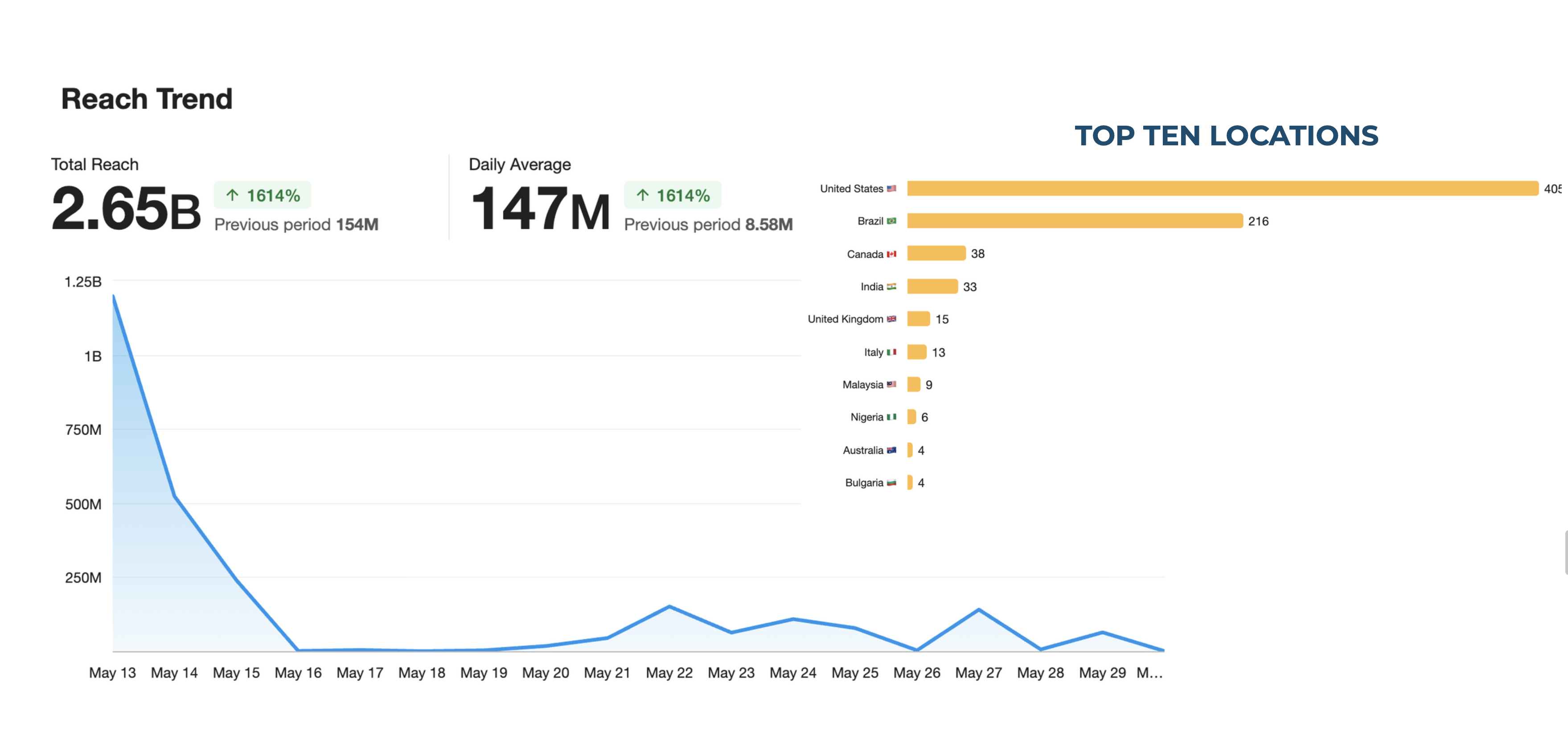Image resolution: width=1568 pixels, height=732 pixels.
Task: Select the India bar showing 33
Action: coord(932,286)
